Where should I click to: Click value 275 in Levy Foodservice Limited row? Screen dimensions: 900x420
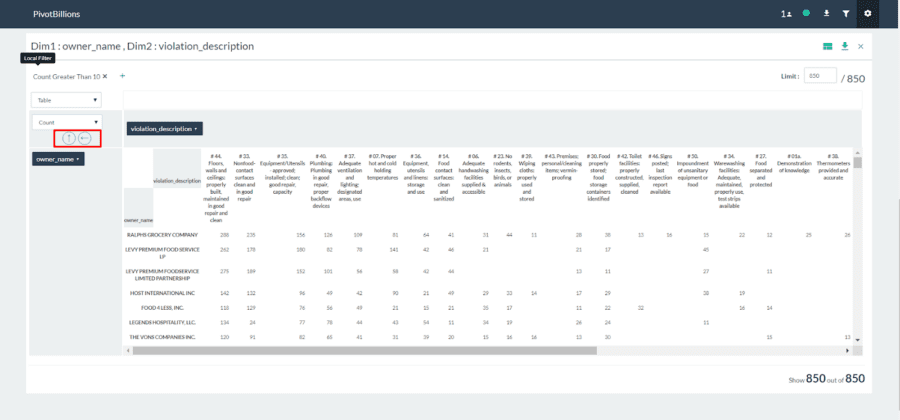(x=224, y=271)
